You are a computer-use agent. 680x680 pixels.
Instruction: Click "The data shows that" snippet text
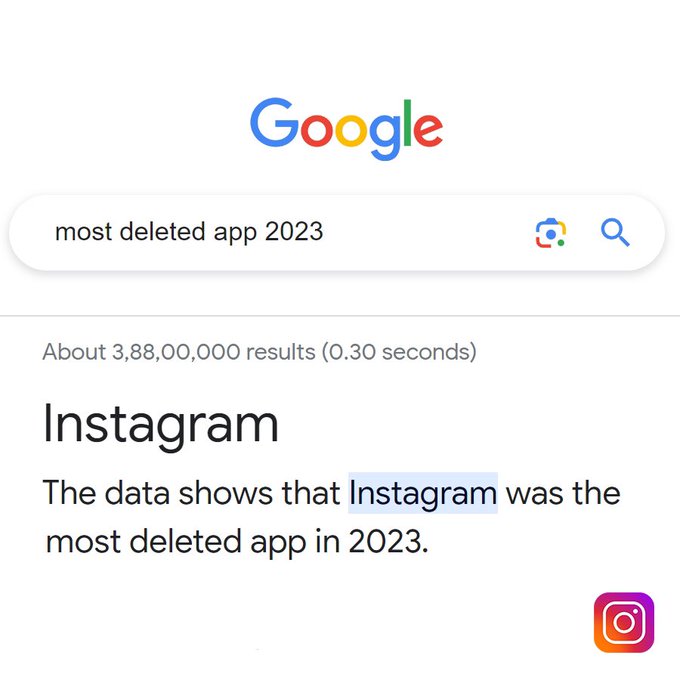(x=192, y=493)
